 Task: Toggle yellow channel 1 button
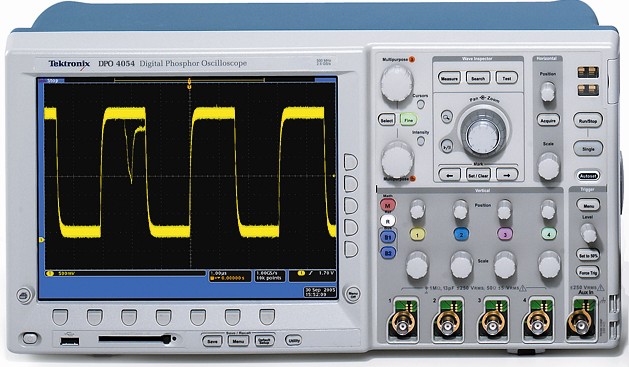417,234
